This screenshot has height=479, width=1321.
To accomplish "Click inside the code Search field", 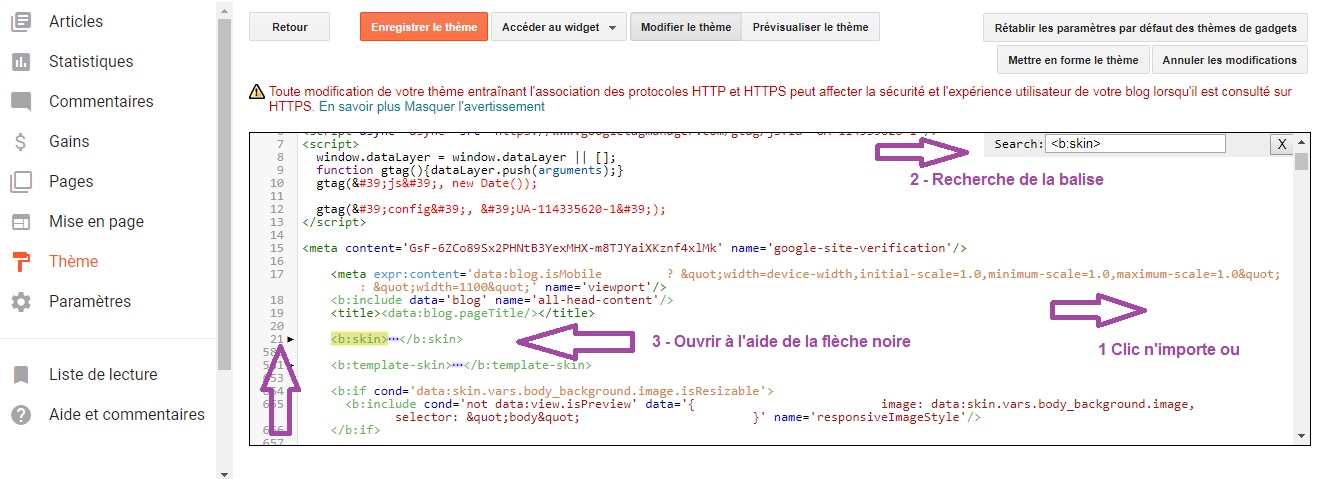I will click(1135, 144).
